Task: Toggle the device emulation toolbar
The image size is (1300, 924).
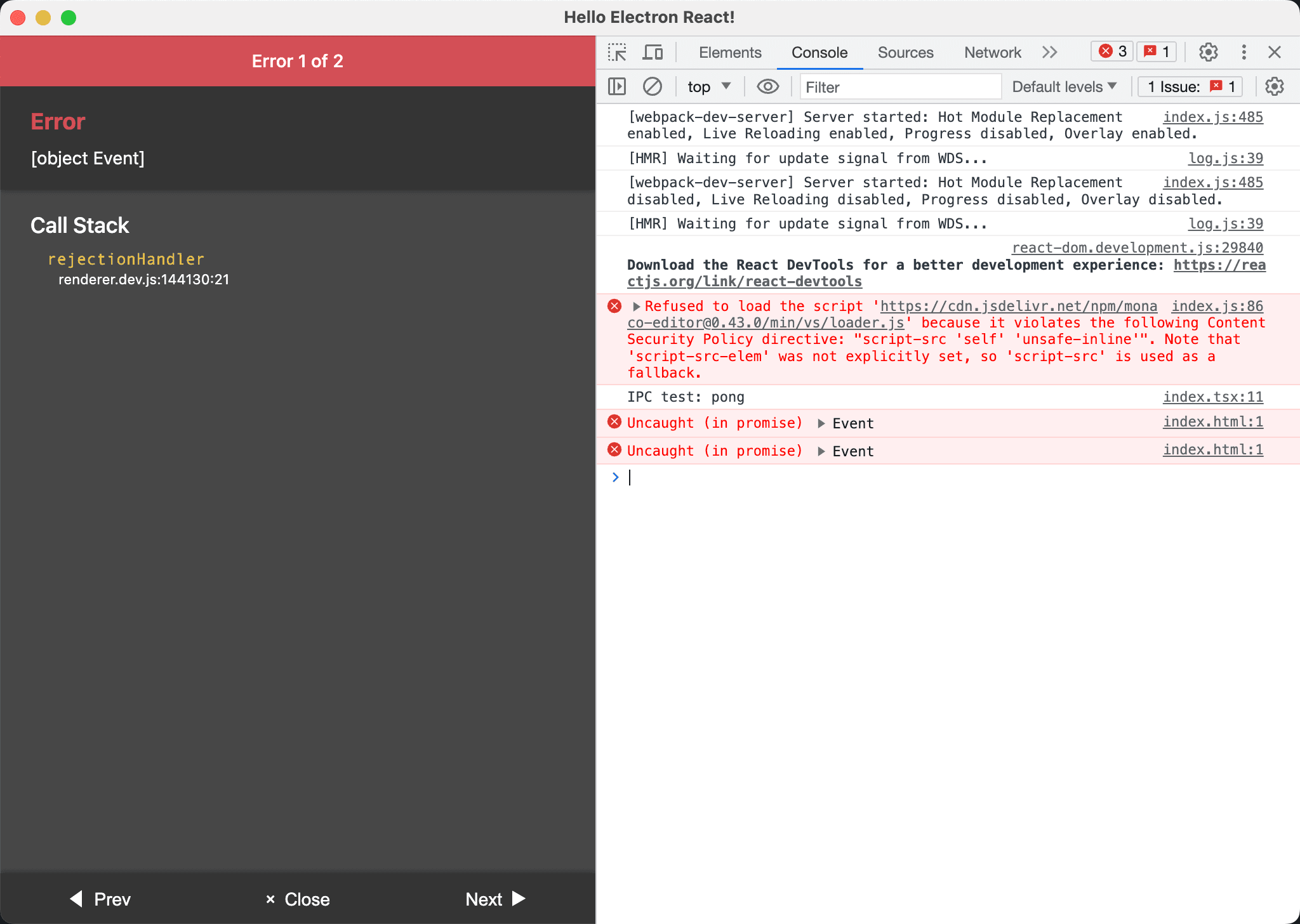Action: click(x=653, y=52)
